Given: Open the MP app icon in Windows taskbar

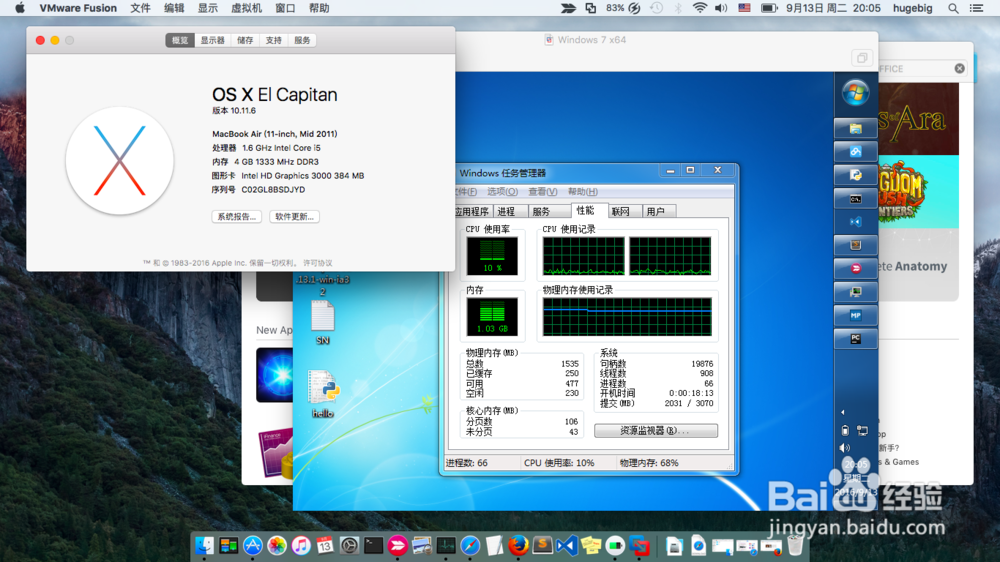Looking at the screenshot, I should 855,315.
